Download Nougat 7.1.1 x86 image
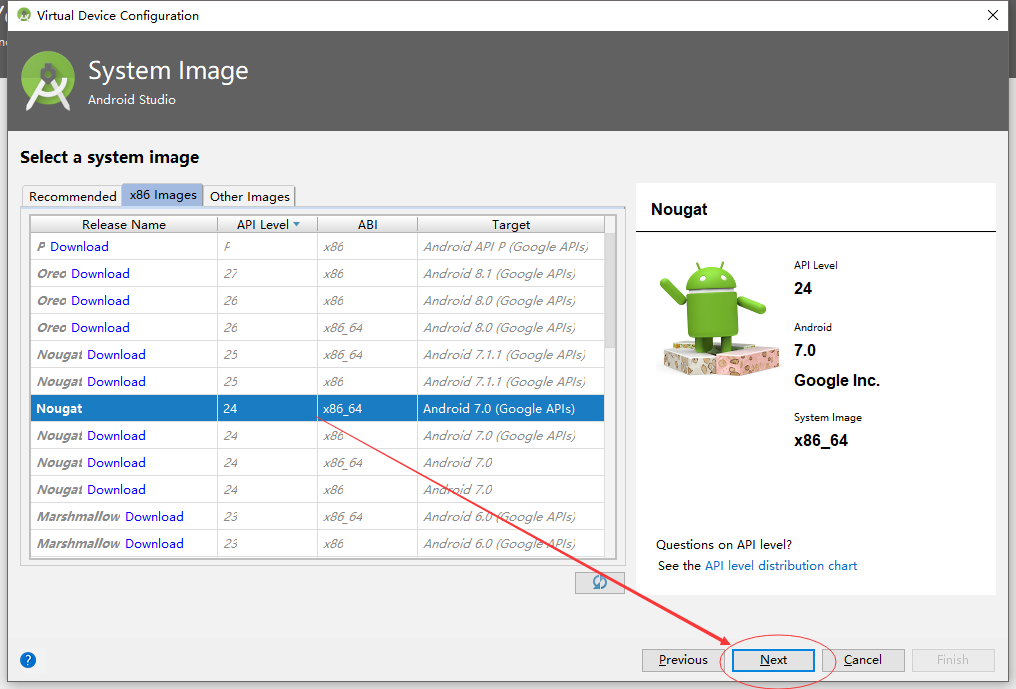 point(117,382)
